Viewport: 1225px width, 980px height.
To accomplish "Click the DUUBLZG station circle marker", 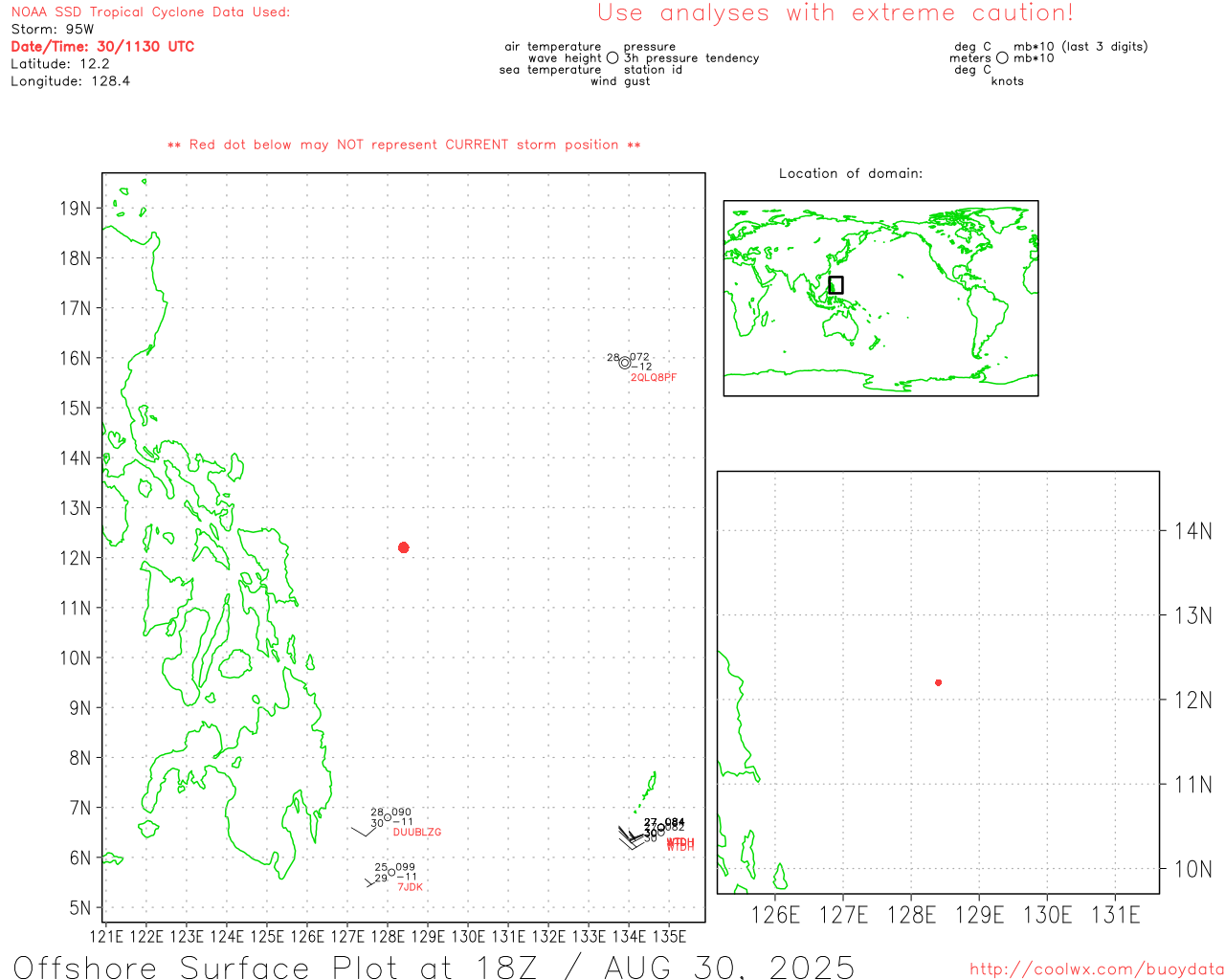I will 388,818.
